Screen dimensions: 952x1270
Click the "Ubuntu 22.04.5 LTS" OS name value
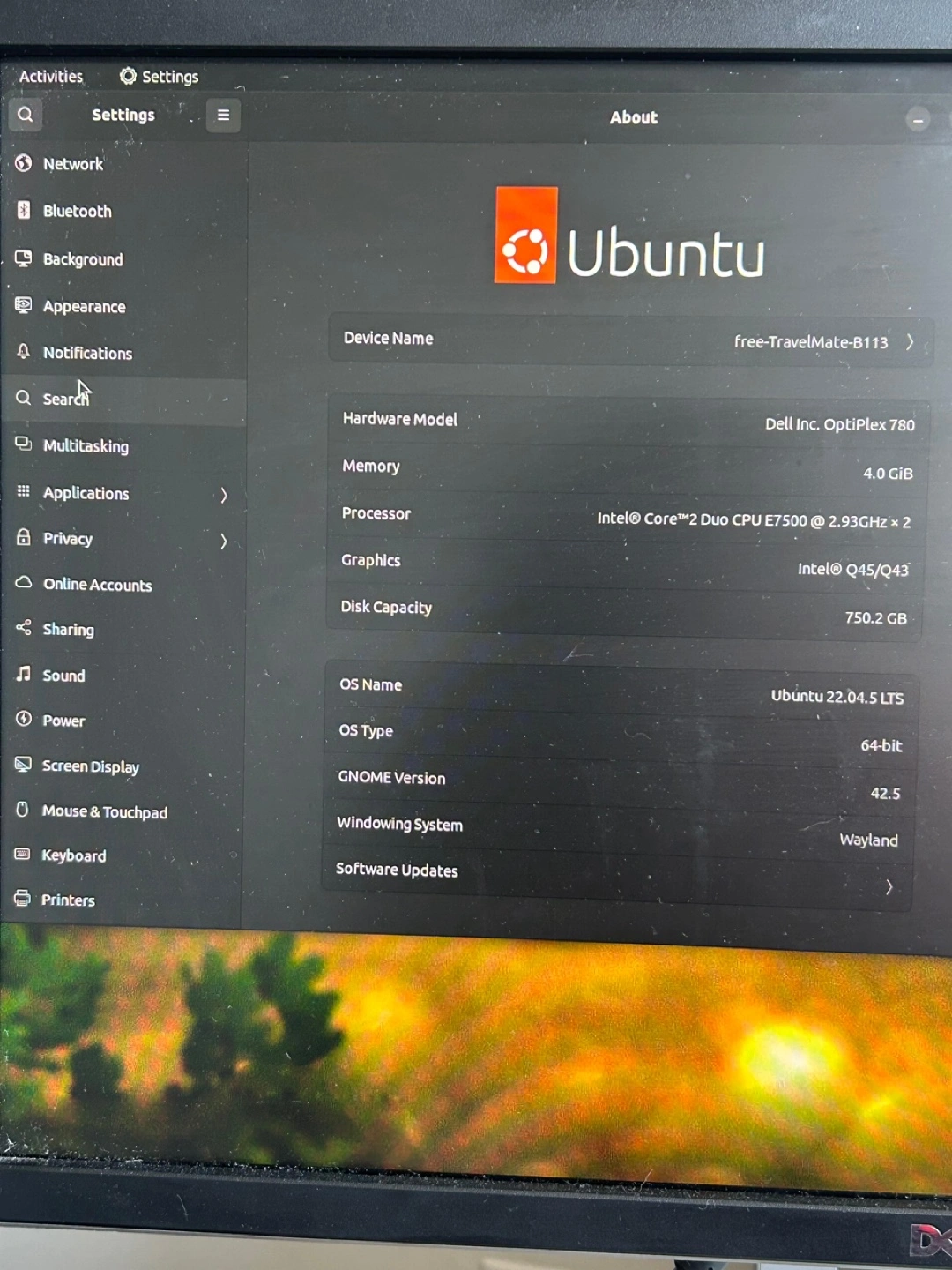837,697
